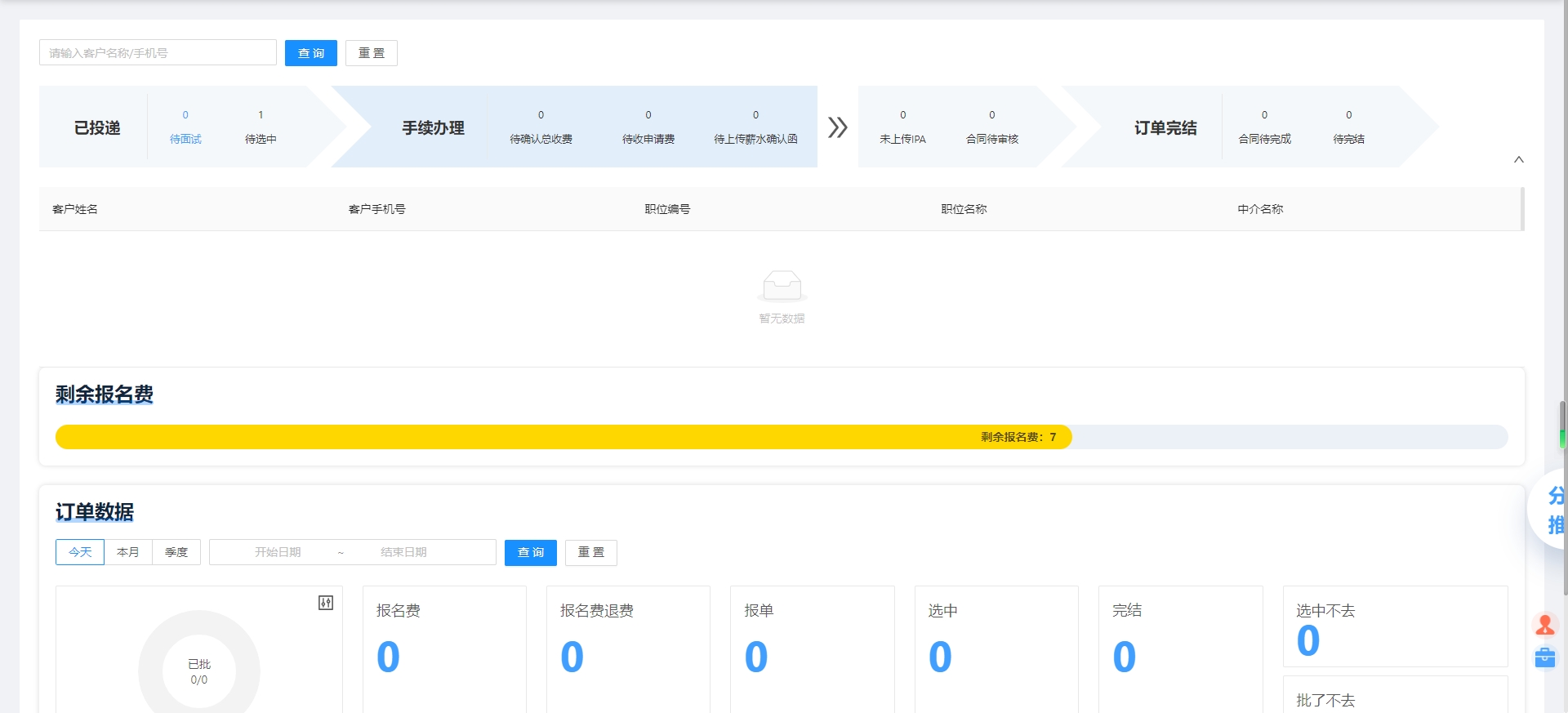
Task: Open the floating share widget on the right edge
Action: point(1549,510)
